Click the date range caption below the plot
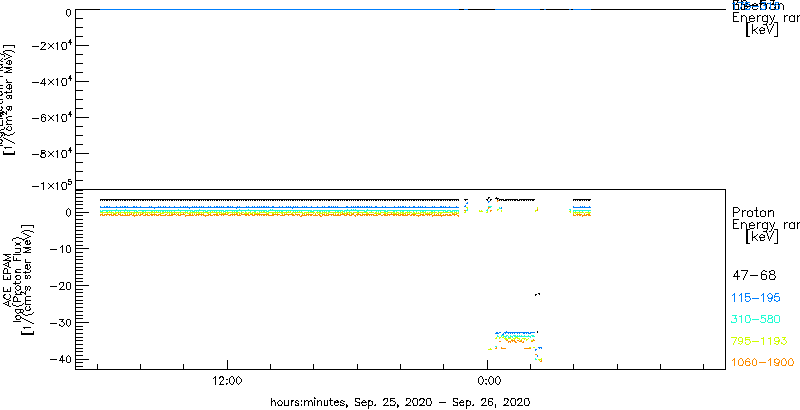Screen dimensions: 800x410 pos(401,402)
